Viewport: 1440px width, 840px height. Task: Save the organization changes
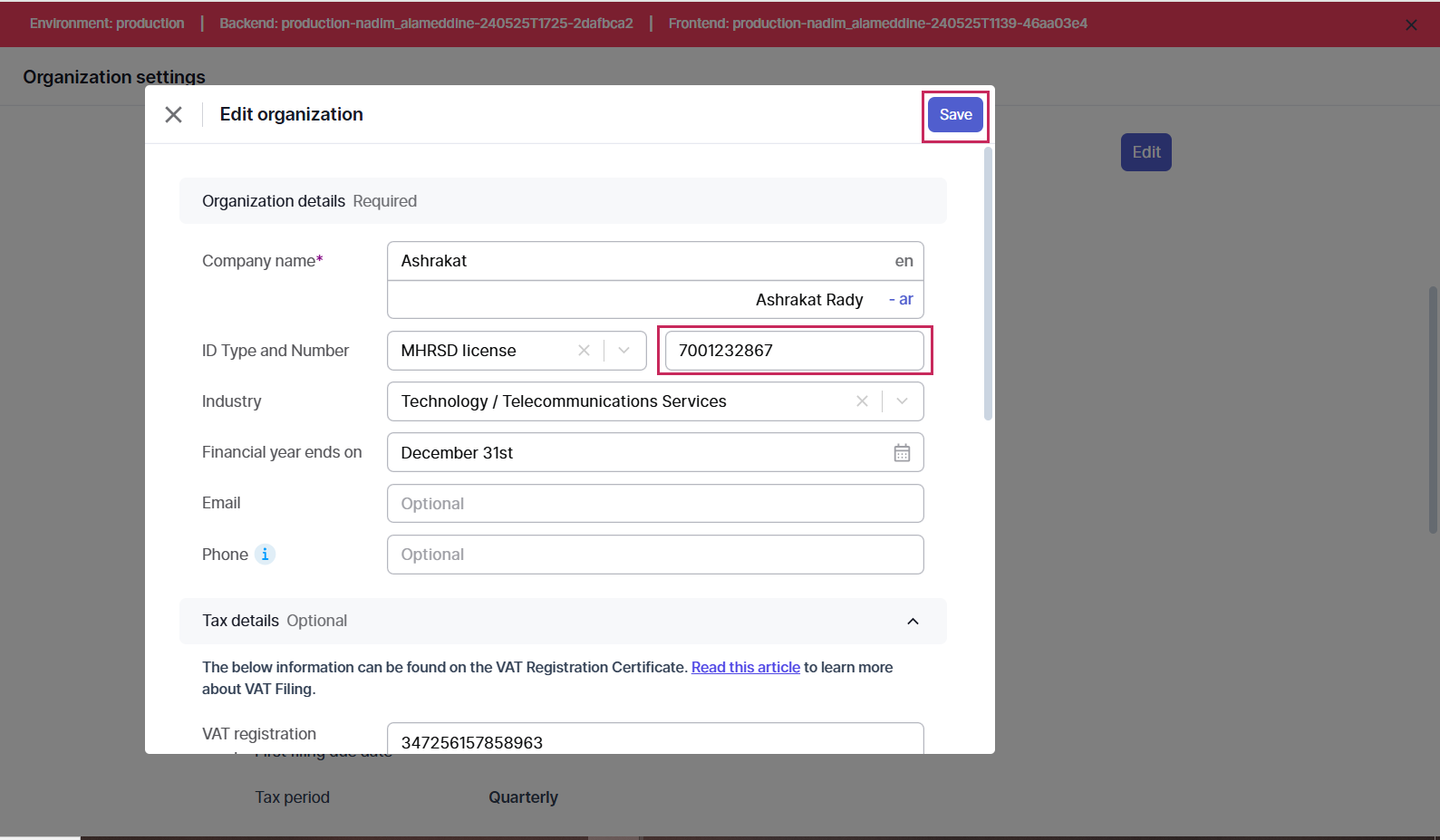pyautogui.click(x=955, y=114)
